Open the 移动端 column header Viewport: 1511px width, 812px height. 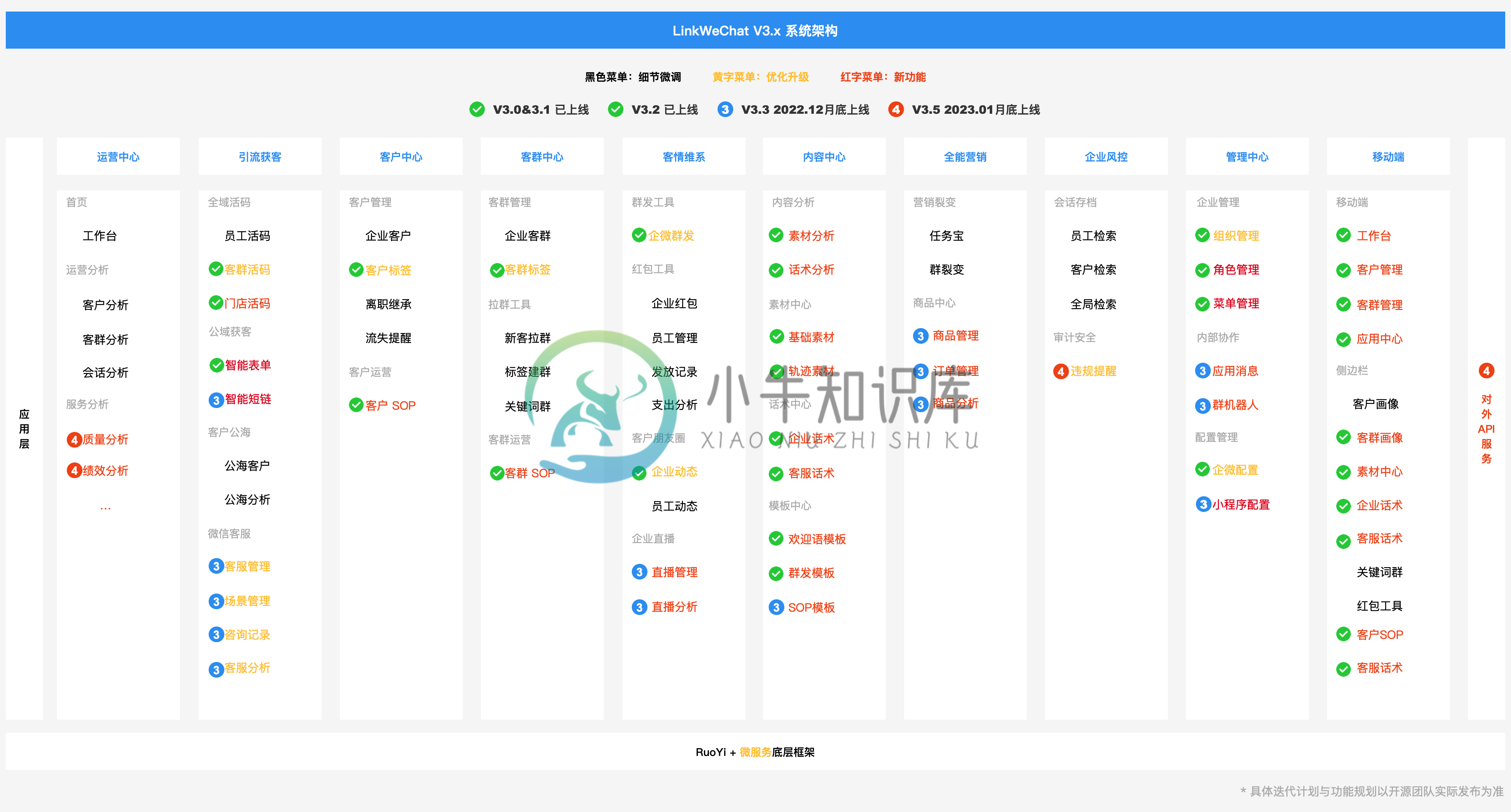click(1388, 157)
